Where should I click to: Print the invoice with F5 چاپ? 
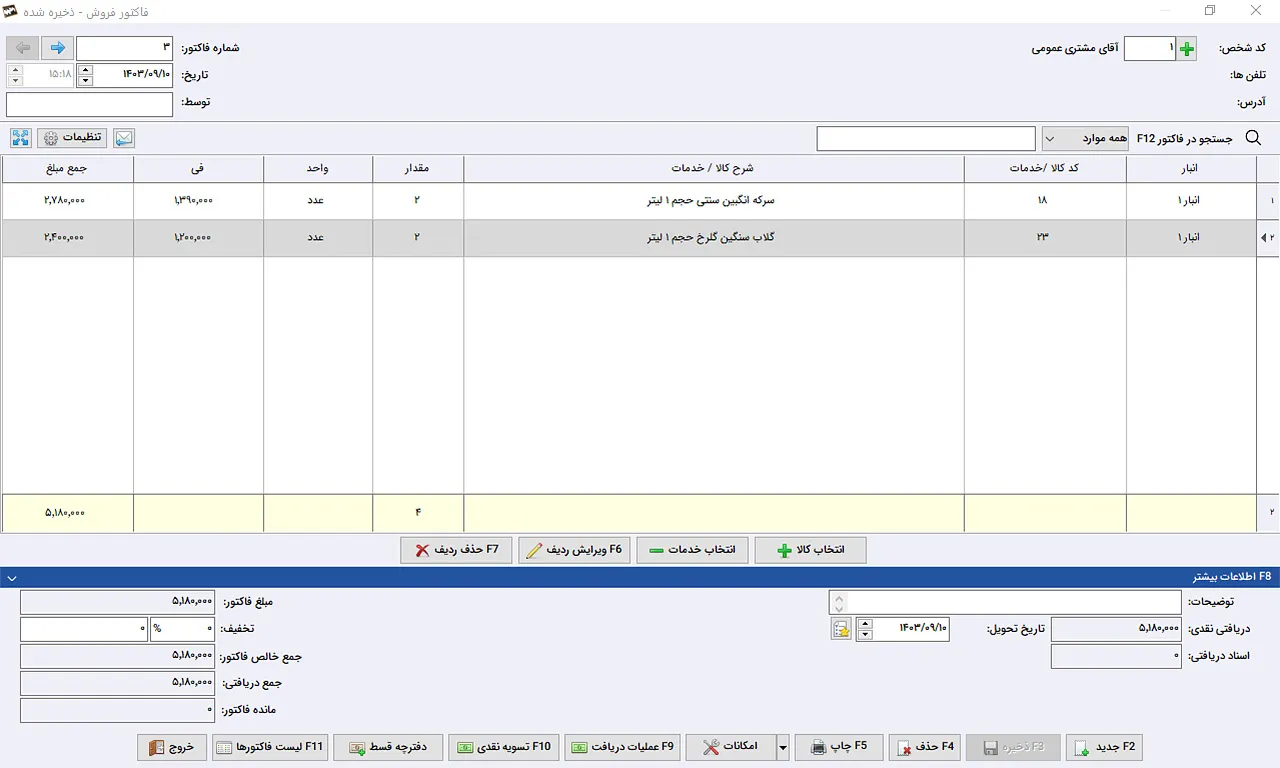click(x=839, y=747)
